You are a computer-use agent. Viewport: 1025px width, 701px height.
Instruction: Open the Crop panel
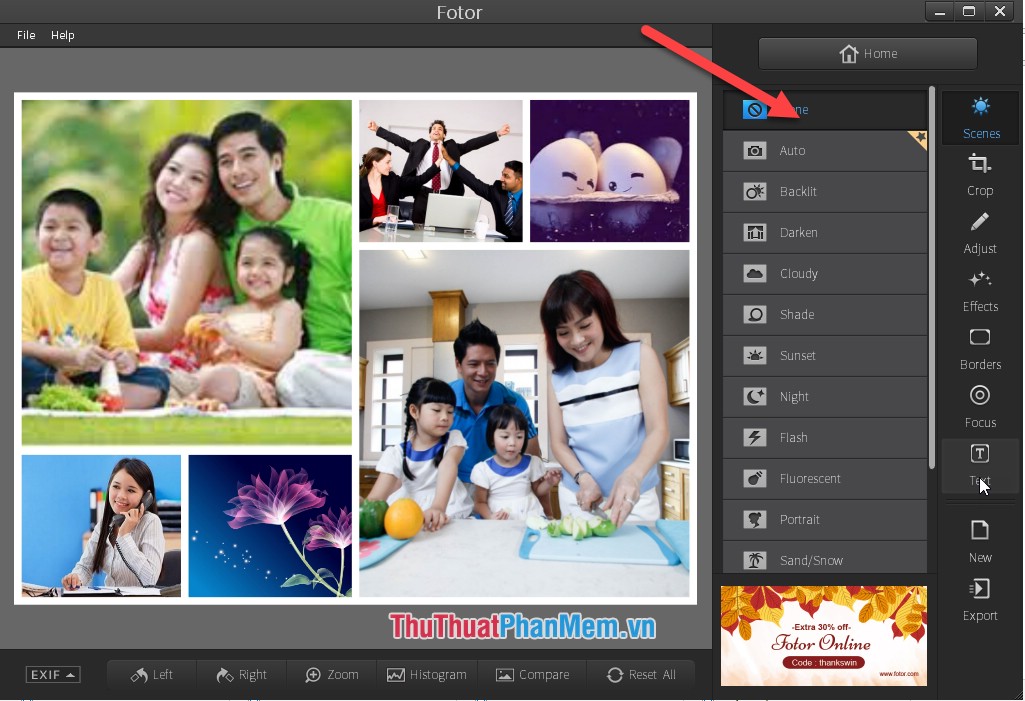click(980, 175)
